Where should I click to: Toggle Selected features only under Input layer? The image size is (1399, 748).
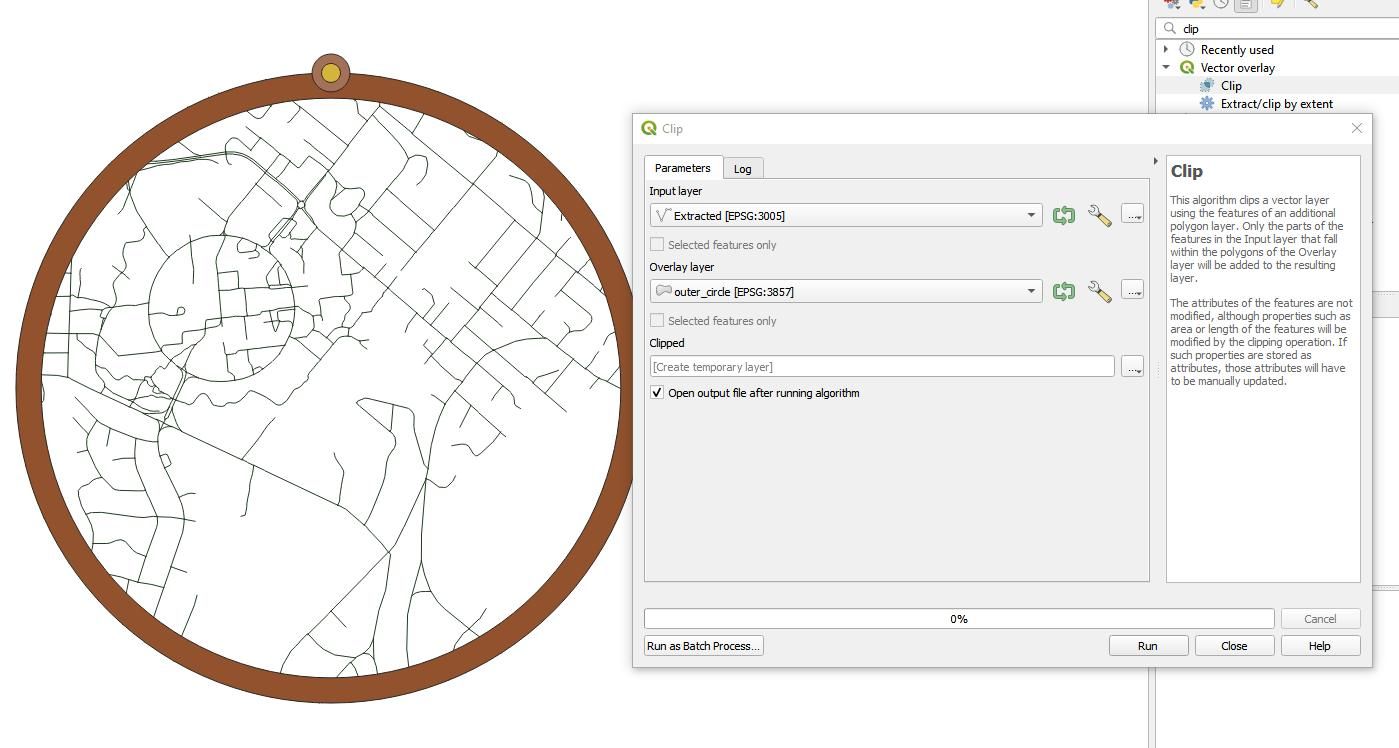pyautogui.click(x=657, y=244)
